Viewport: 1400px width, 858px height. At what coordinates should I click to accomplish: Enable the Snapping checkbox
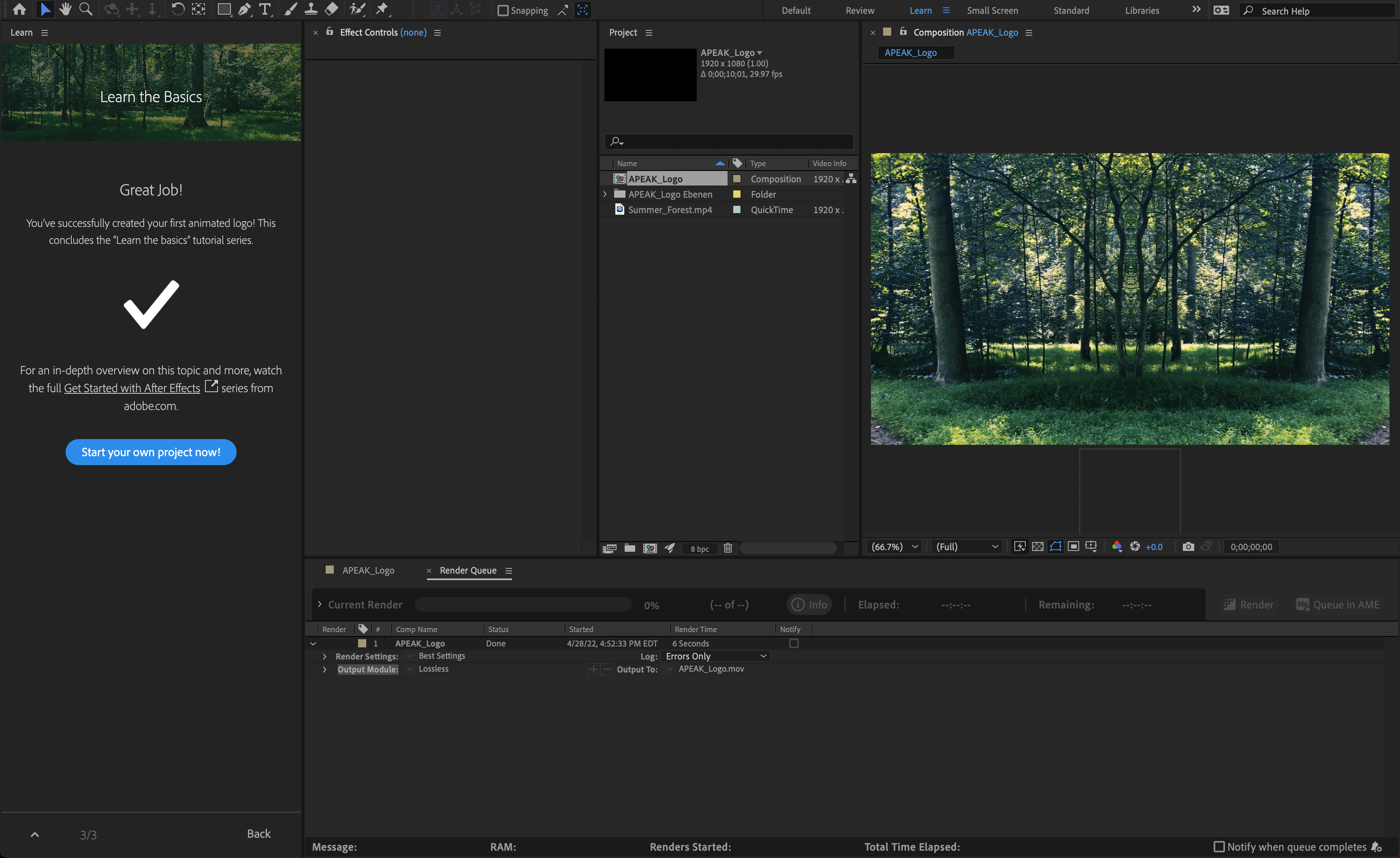502,11
